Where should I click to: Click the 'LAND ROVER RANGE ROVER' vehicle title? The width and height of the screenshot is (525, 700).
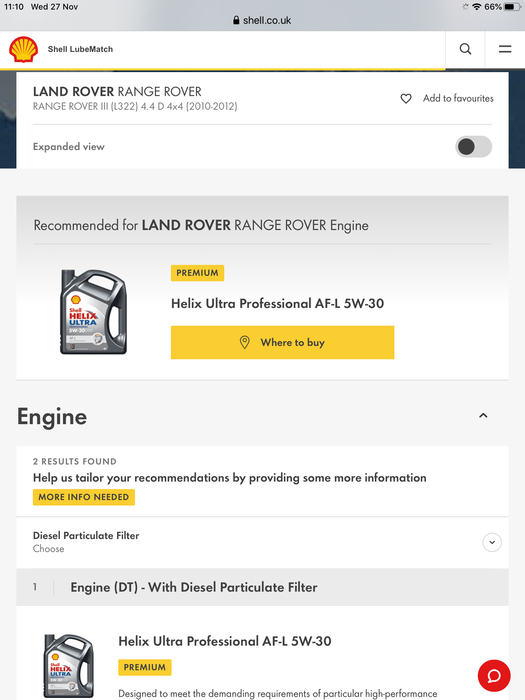(117, 92)
